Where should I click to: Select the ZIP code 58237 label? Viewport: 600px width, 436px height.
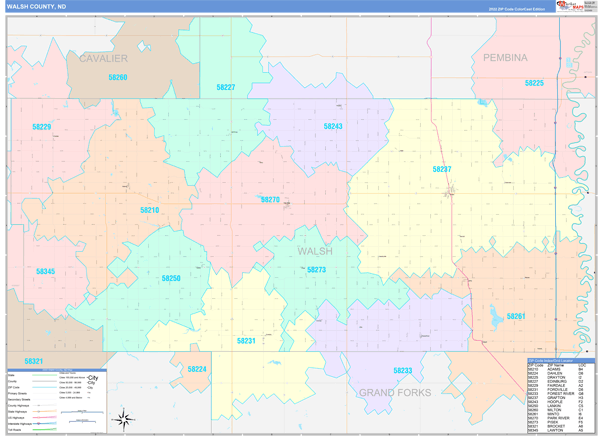click(441, 169)
